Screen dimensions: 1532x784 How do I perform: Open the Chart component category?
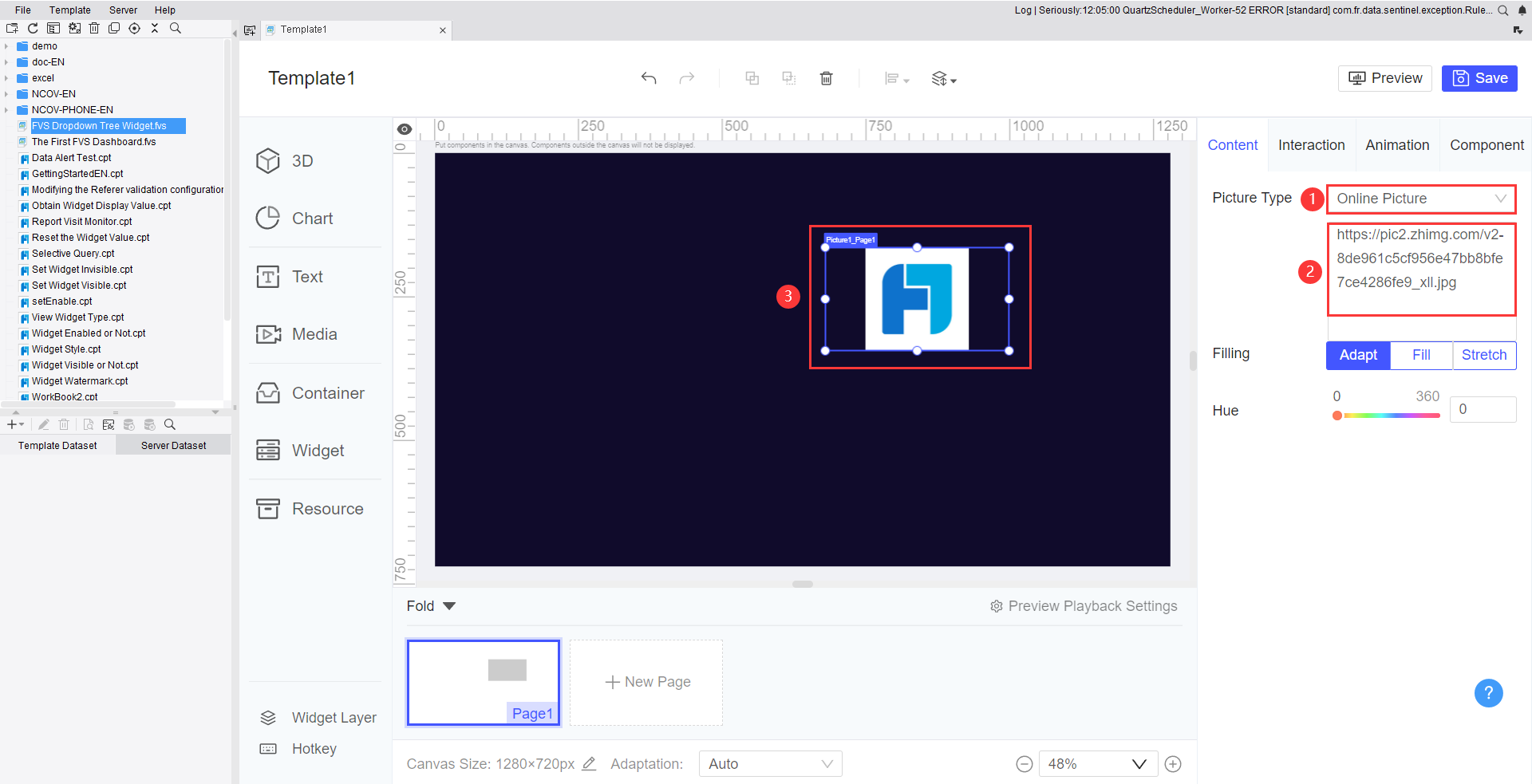294,219
